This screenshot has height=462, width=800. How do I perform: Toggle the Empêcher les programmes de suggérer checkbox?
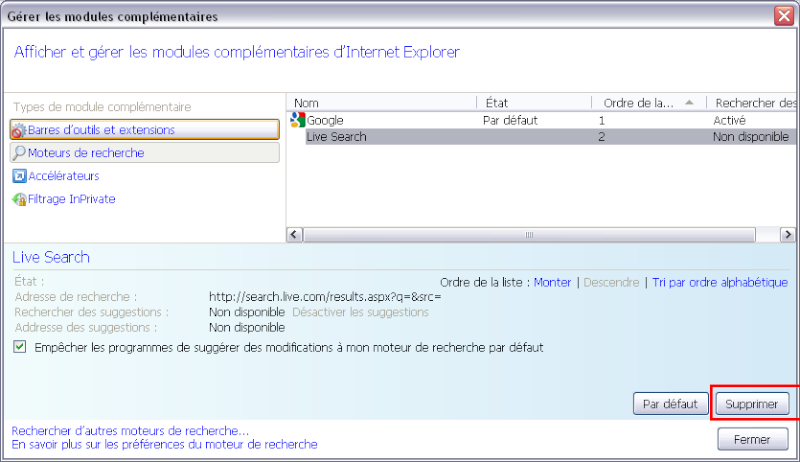click(20, 347)
